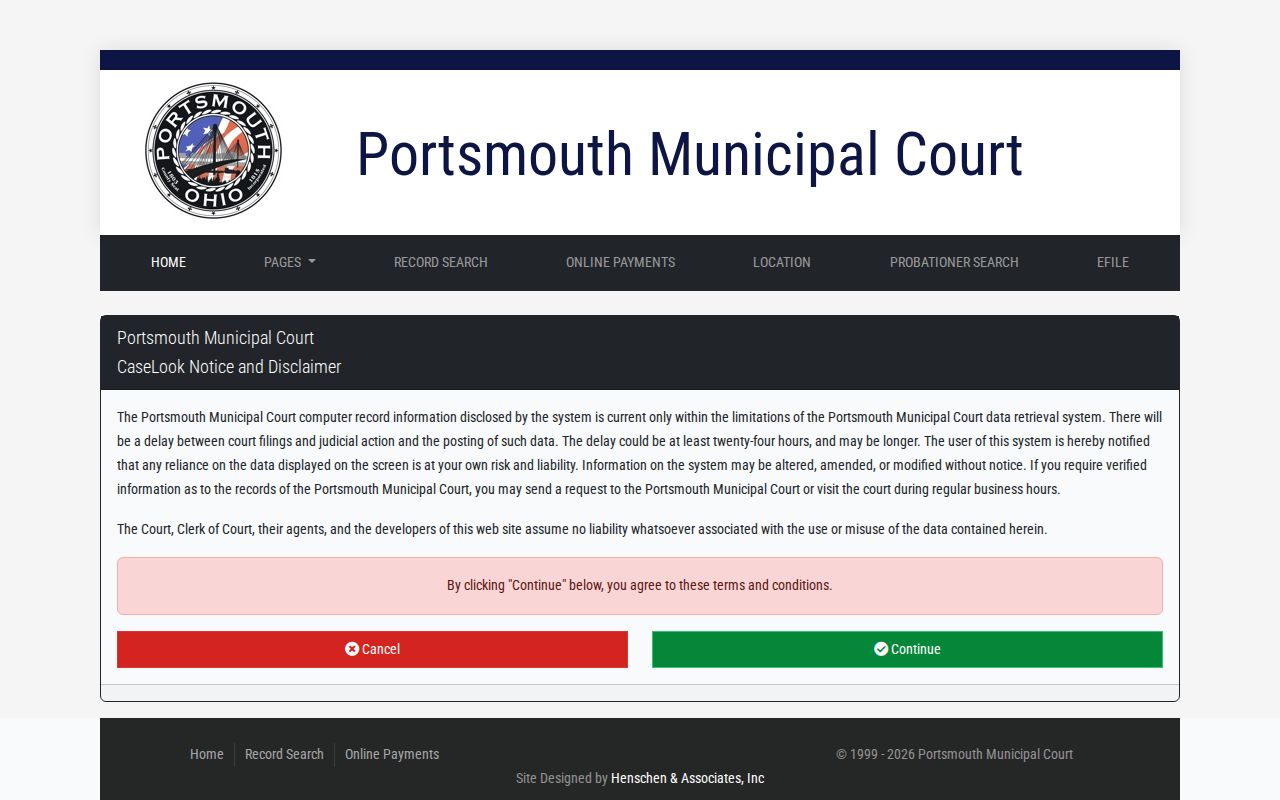Go to Record Search in navbar
This screenshot has width=1280, height=800.
[x=441, y=262]
